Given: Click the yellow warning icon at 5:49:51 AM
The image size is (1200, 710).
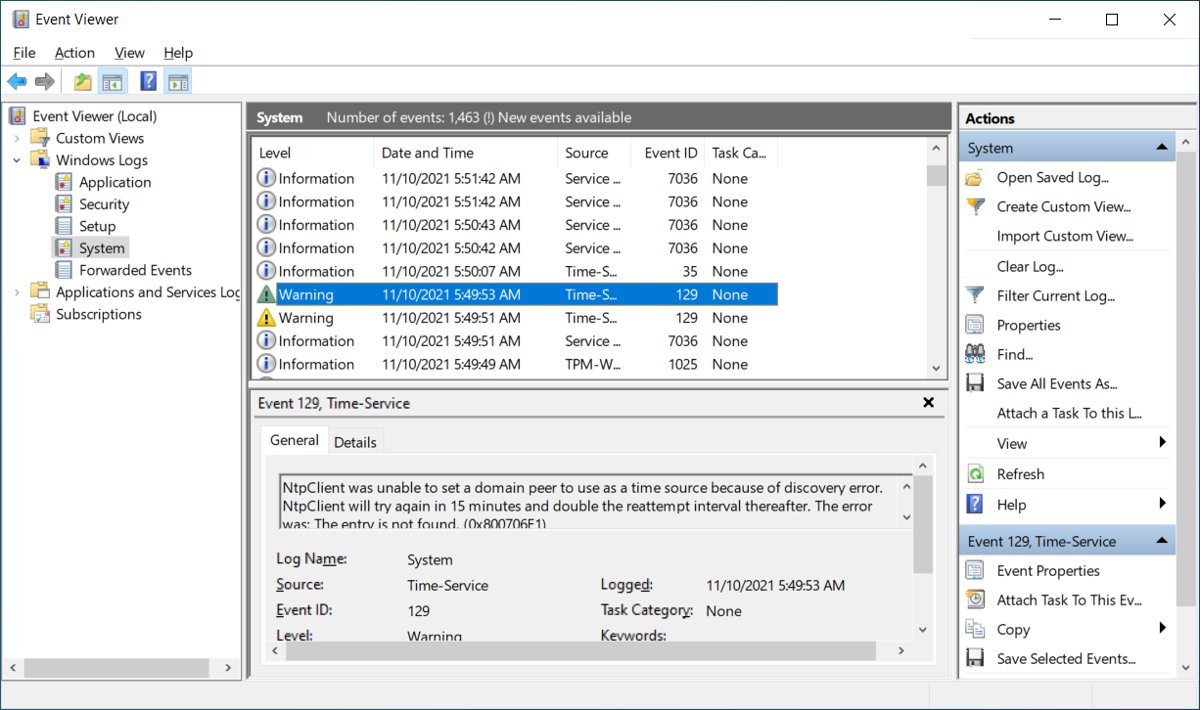Looking at the screenshot, I should coord(266,318).
